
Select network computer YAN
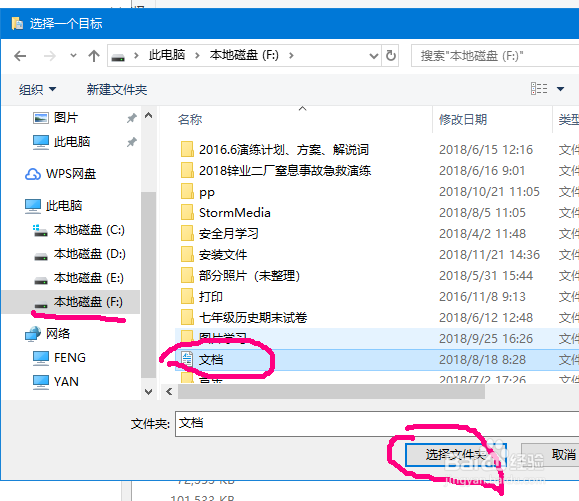[x=55, y=381]
